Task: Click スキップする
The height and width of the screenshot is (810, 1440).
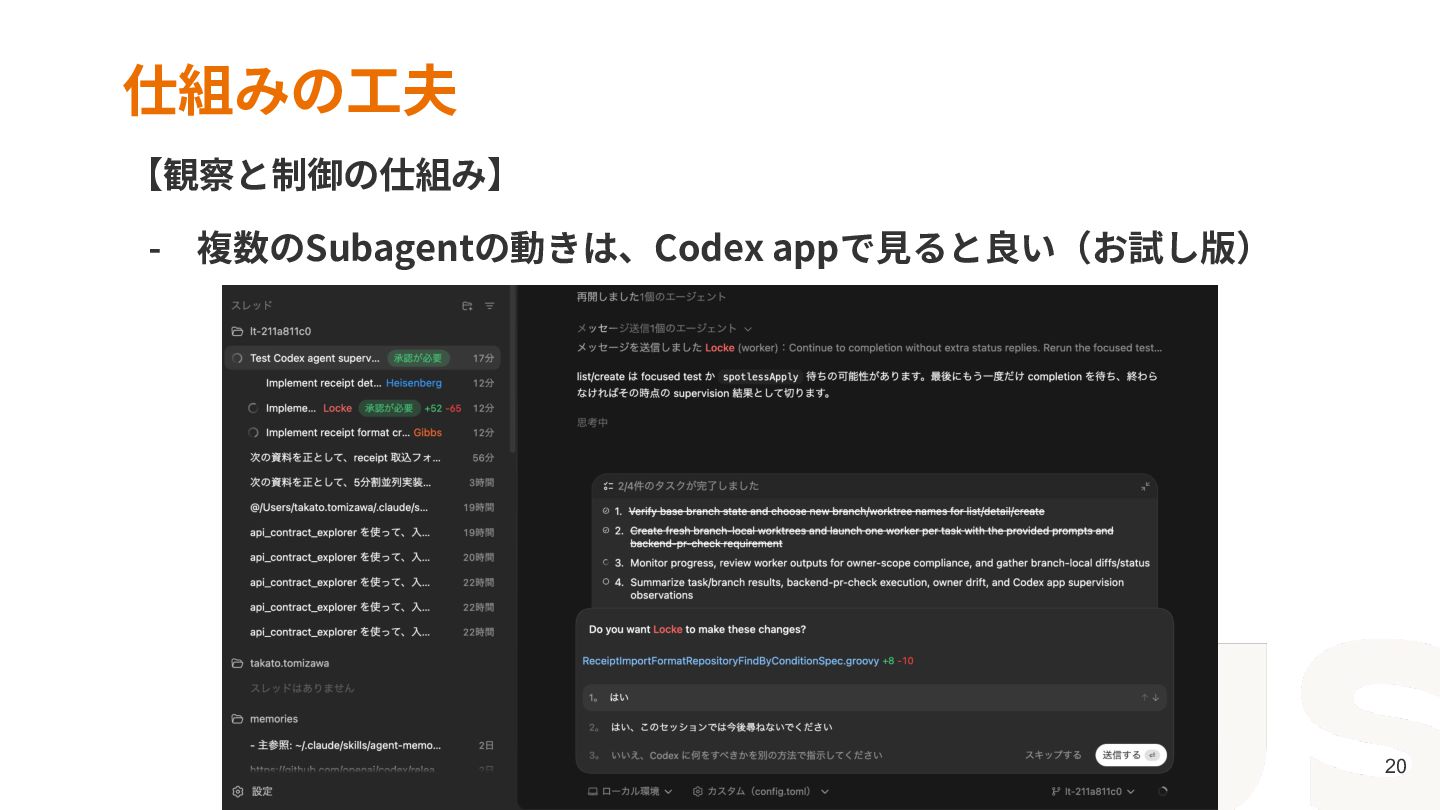Action: (1053, 755)
